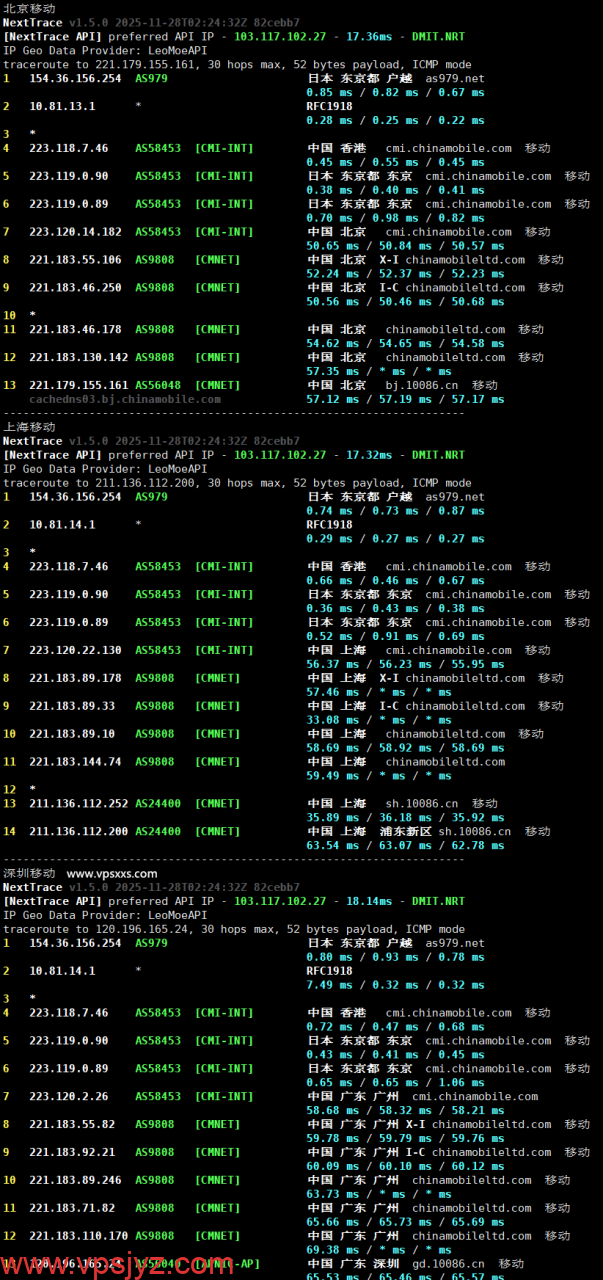
Task: Select hop IP 10.81.13.1
Action: [62, 106]
